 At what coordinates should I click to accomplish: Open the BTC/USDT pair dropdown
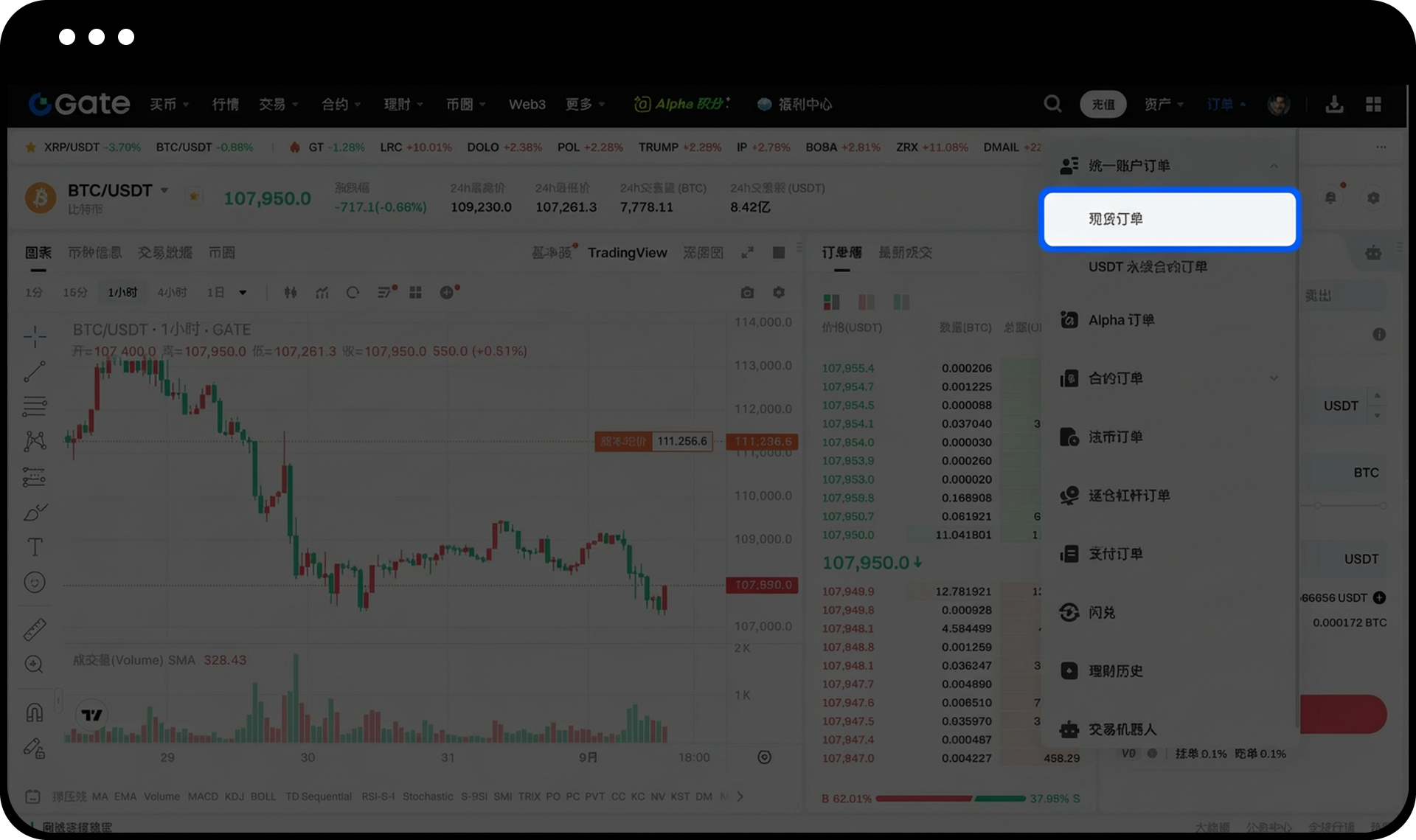164,190
